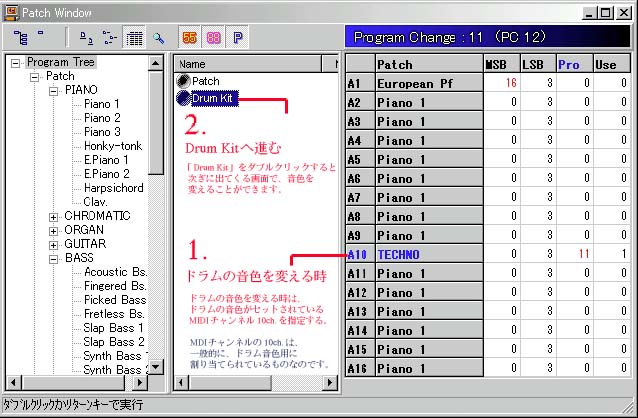Viewport: 638px width, 418px height.
Task: Expand the CHROMATIC tree node
Action: pyautogui.click(x=54, y=216)
